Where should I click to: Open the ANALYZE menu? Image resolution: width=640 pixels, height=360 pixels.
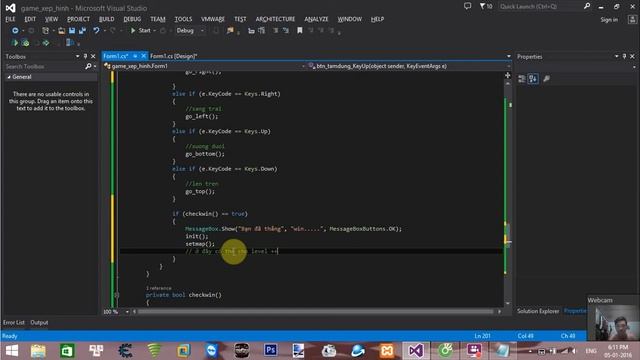click(x=316, y=19)
